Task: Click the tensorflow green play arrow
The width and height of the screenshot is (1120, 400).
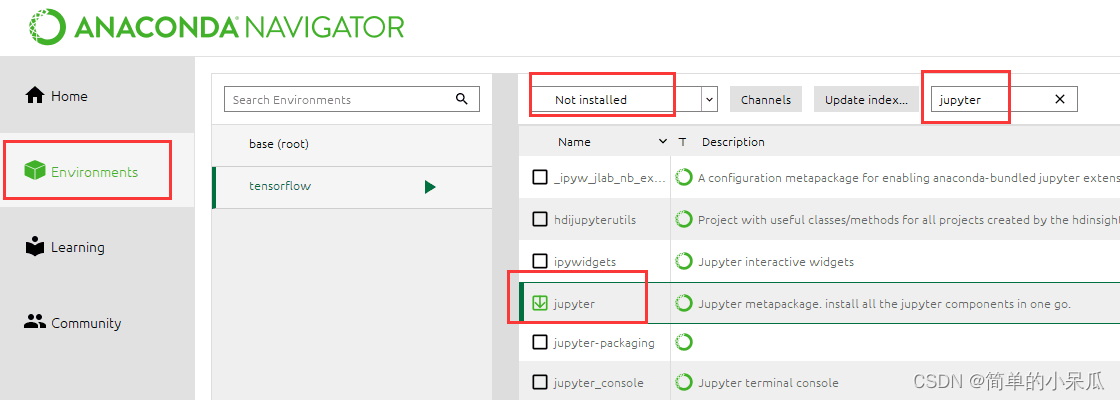Action: [x=429, y=187]
